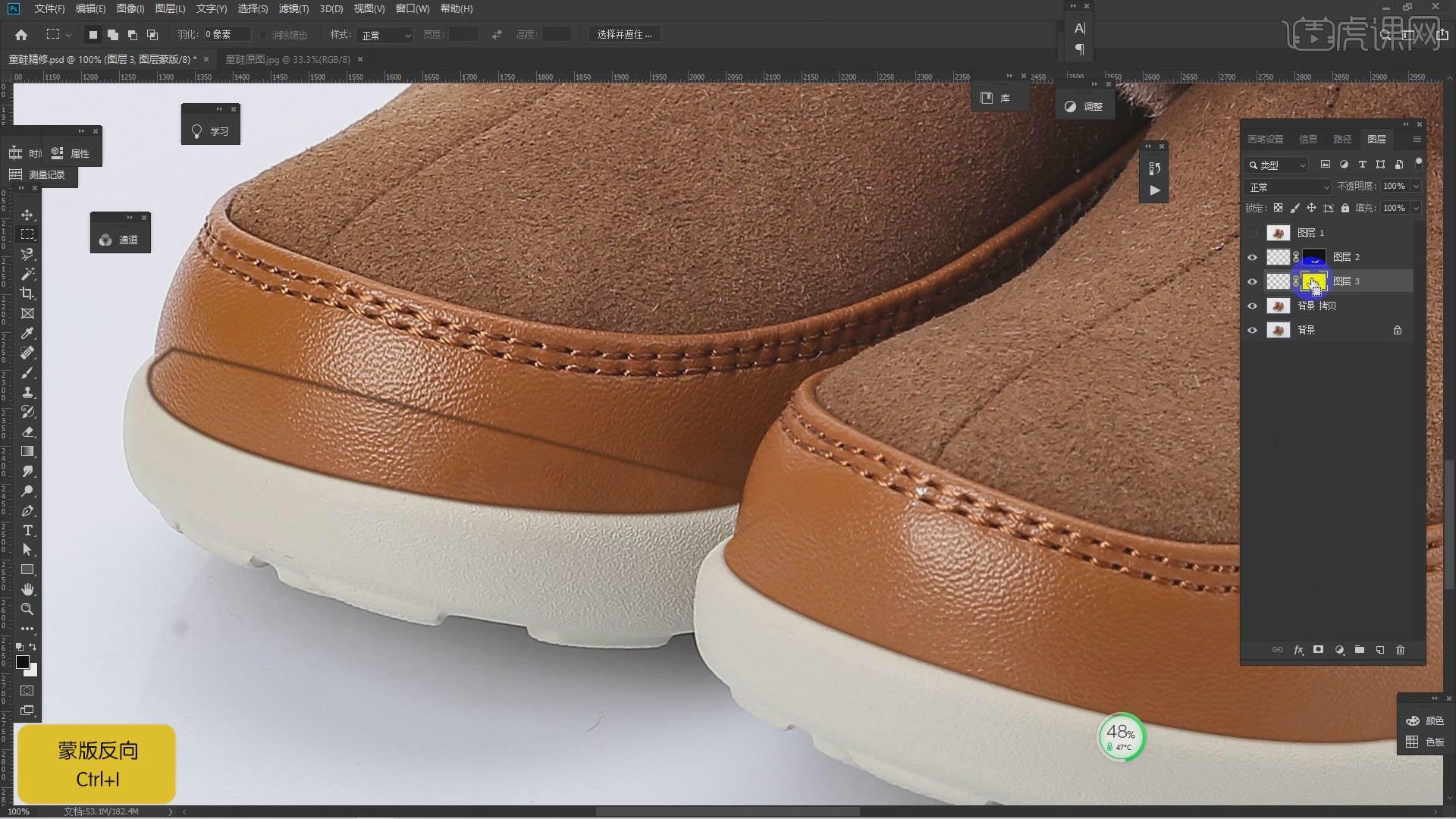This screenshot has width=1456, height=819.
Task: Hide the 图层 2 layer
Action: [x=1252, y=257]
